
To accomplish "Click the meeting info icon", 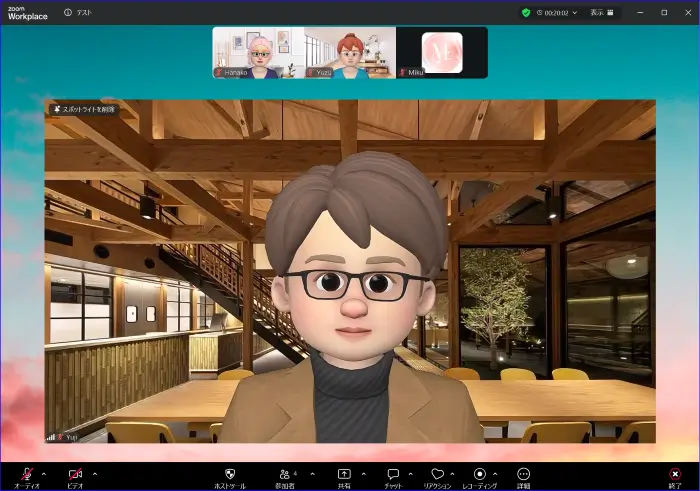I will coord(68,12).
